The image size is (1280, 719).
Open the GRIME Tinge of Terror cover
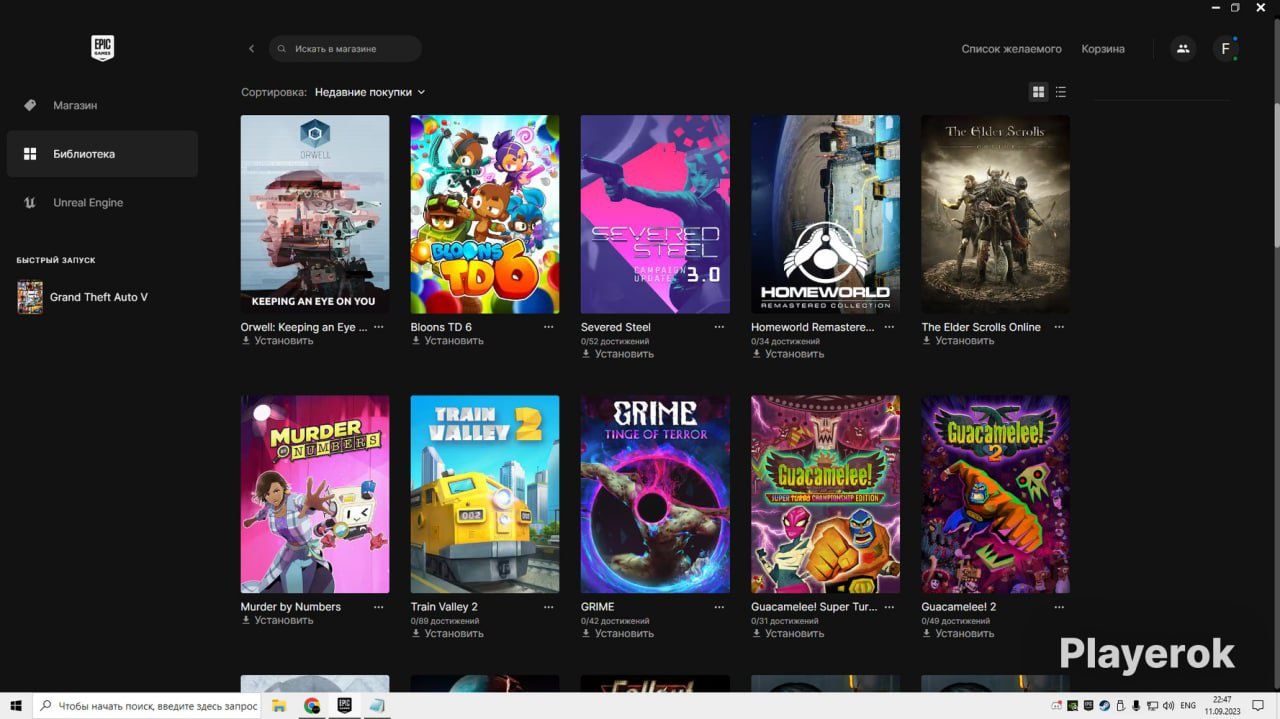click(x=655, y=494)
